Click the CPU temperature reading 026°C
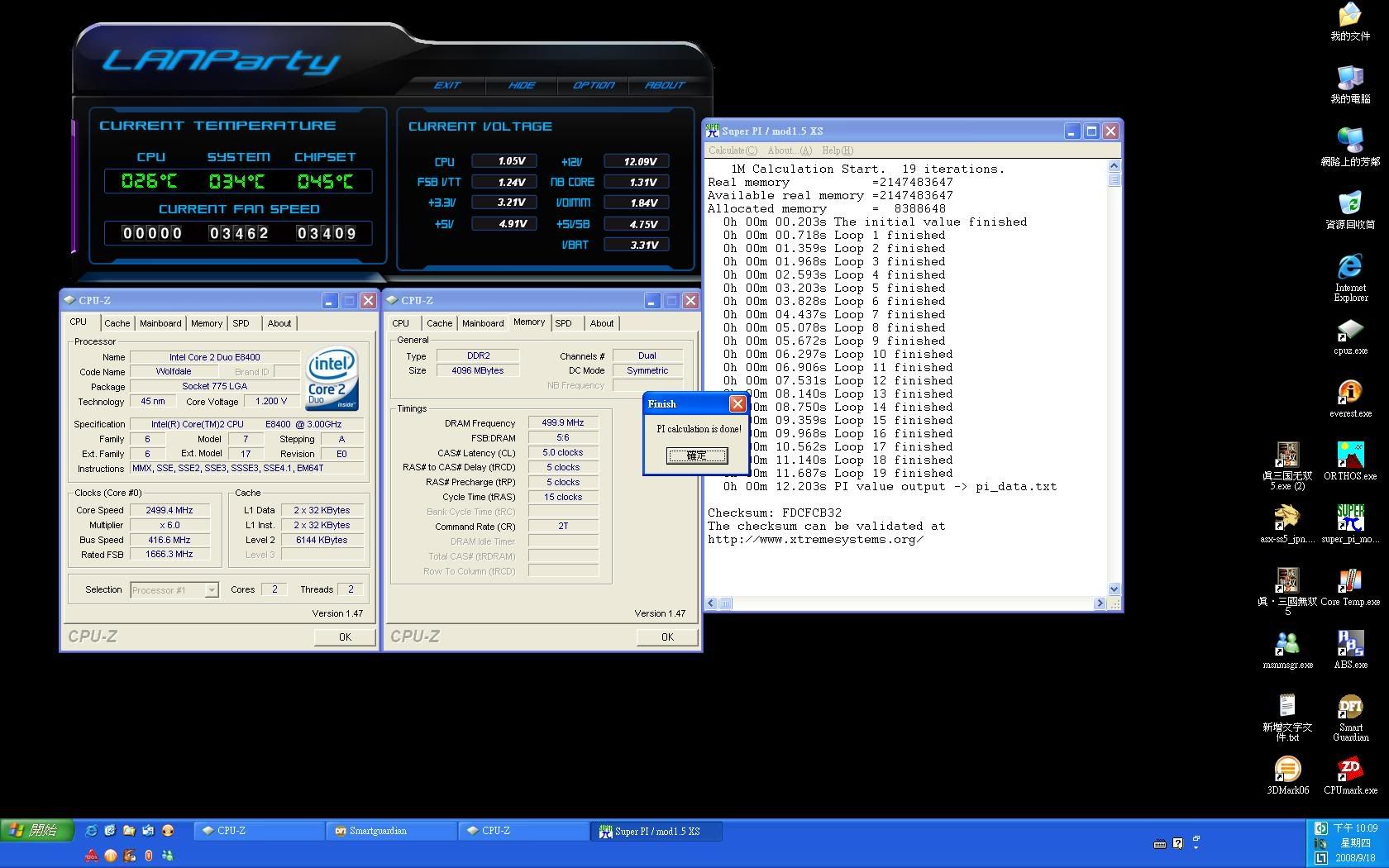Screen dimensions: 1389x868 pos(150,181)
